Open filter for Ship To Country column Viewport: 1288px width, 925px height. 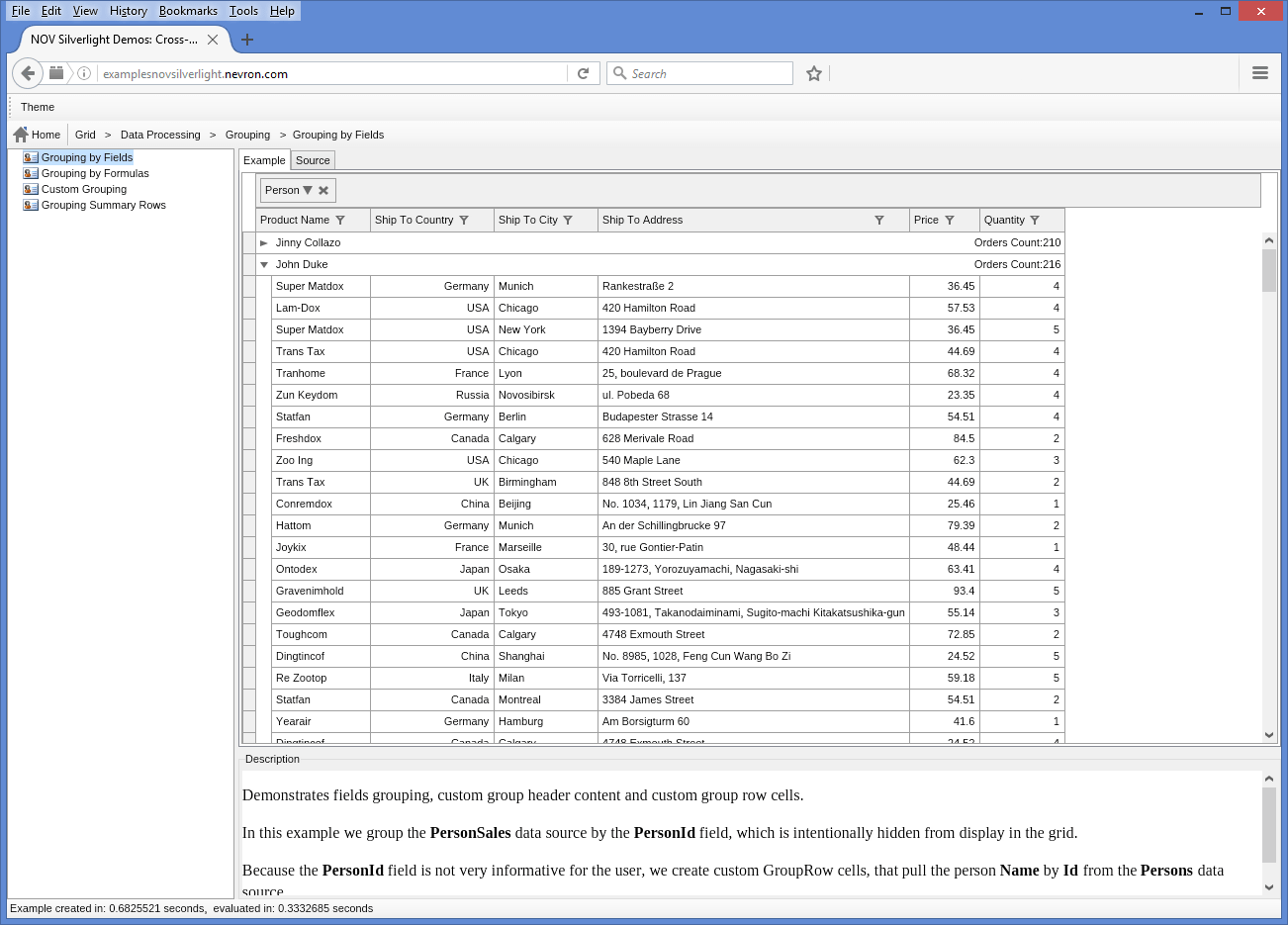(x=464, y=220)
